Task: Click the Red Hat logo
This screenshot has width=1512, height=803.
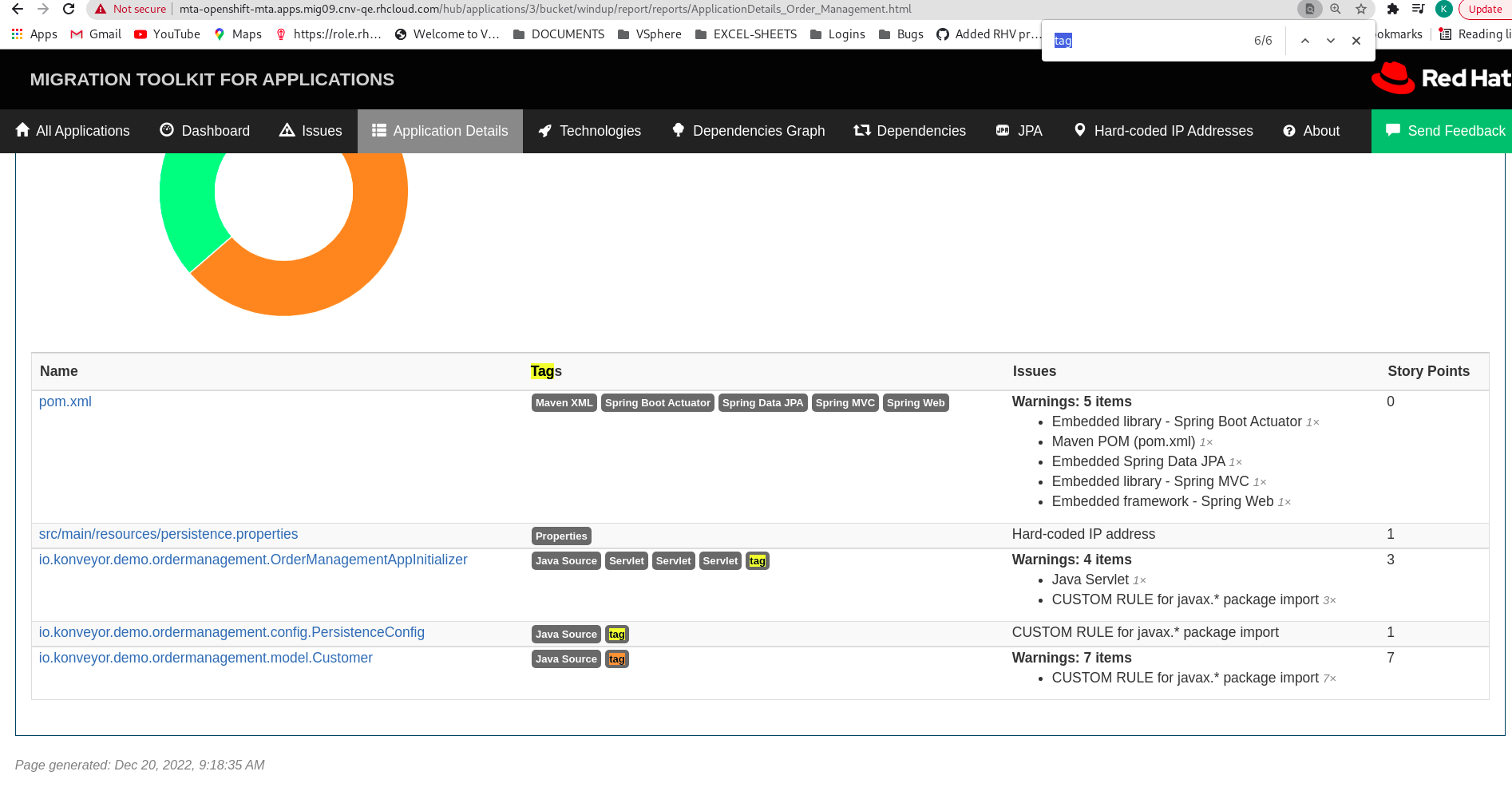Action: click(x=1441, y=78)
